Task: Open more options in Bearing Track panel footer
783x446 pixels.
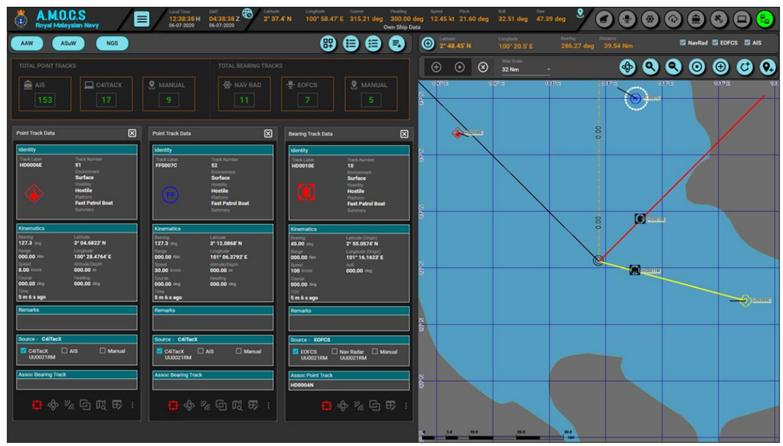Action: [404, 405]
